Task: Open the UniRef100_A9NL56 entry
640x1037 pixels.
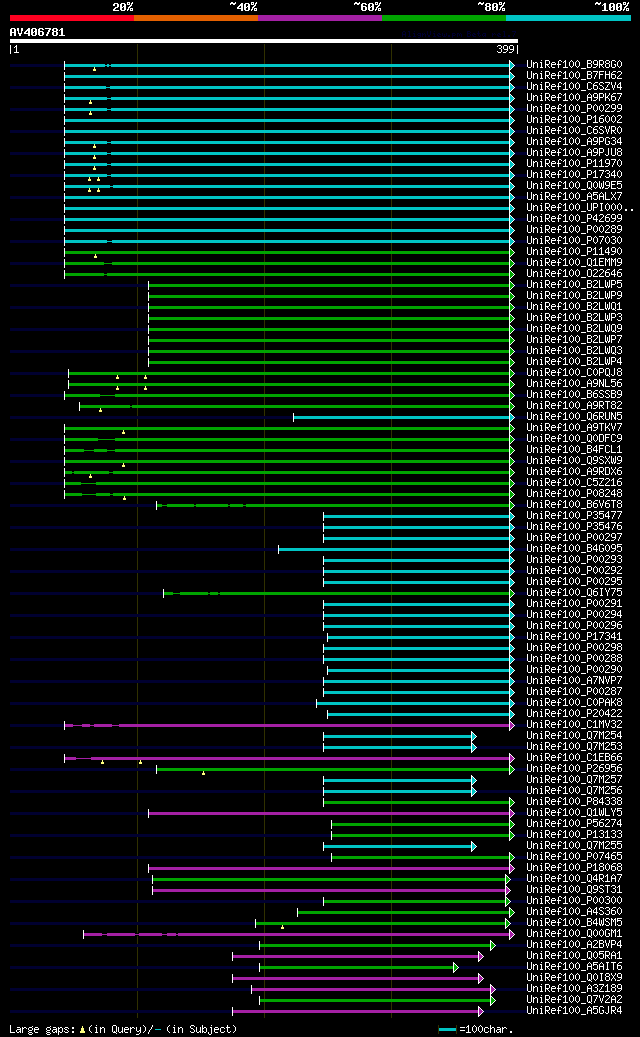Action: pos(574,384)
